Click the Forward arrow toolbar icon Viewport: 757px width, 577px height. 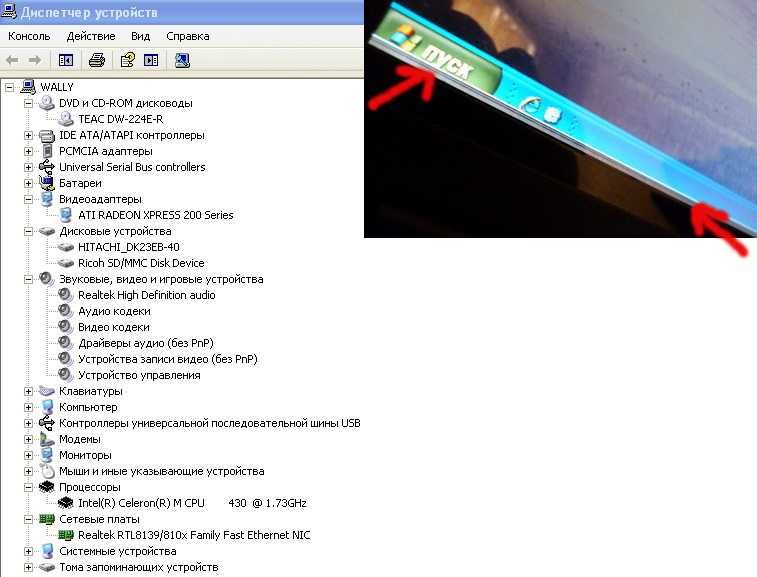click(34, 60)
